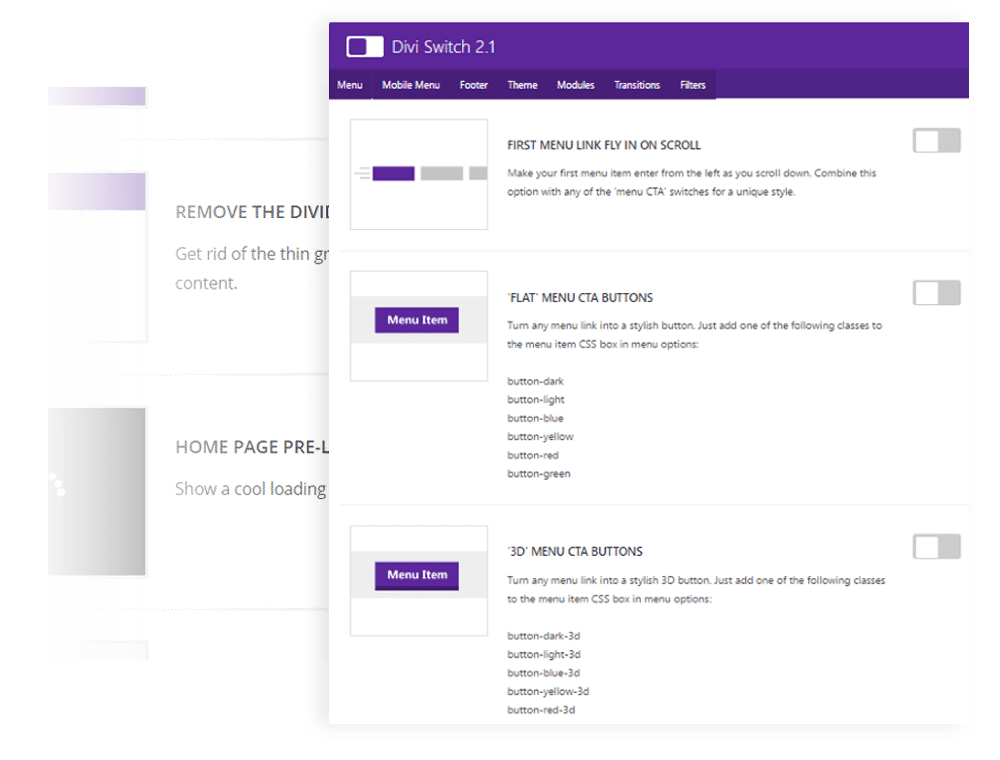The width and height of the screenshot is (1000, 760).
Task: Click 'Show a cool loading' text in background page
Action: 251,488
